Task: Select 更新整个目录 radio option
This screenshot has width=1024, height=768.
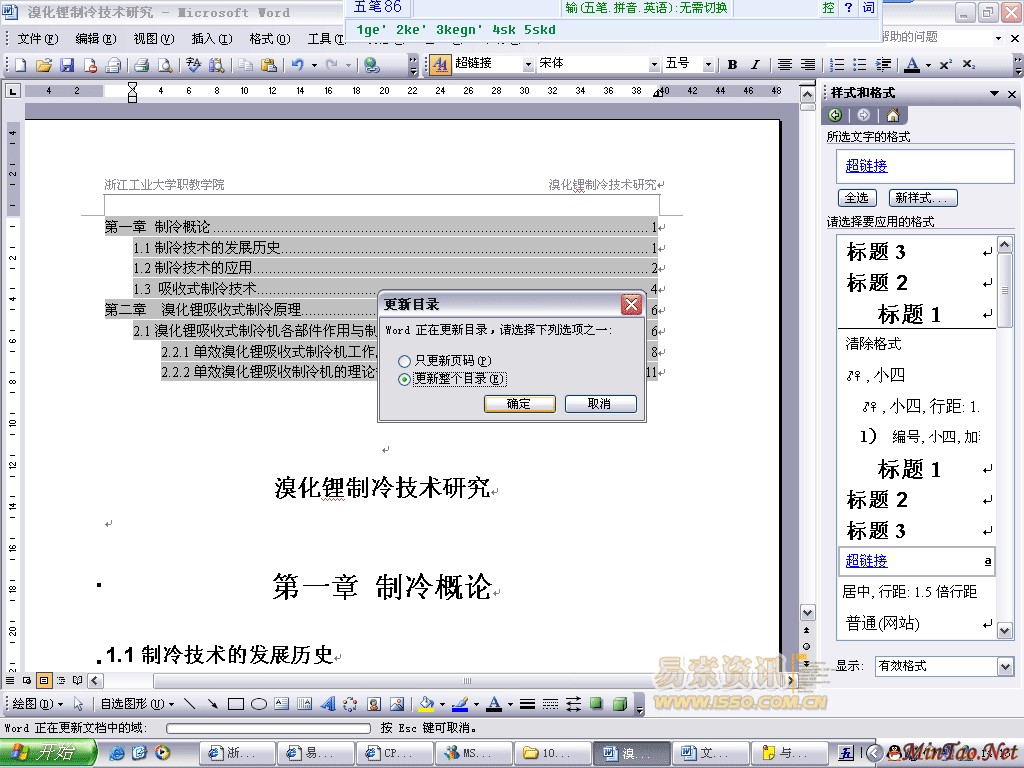Action: [404, 379]
